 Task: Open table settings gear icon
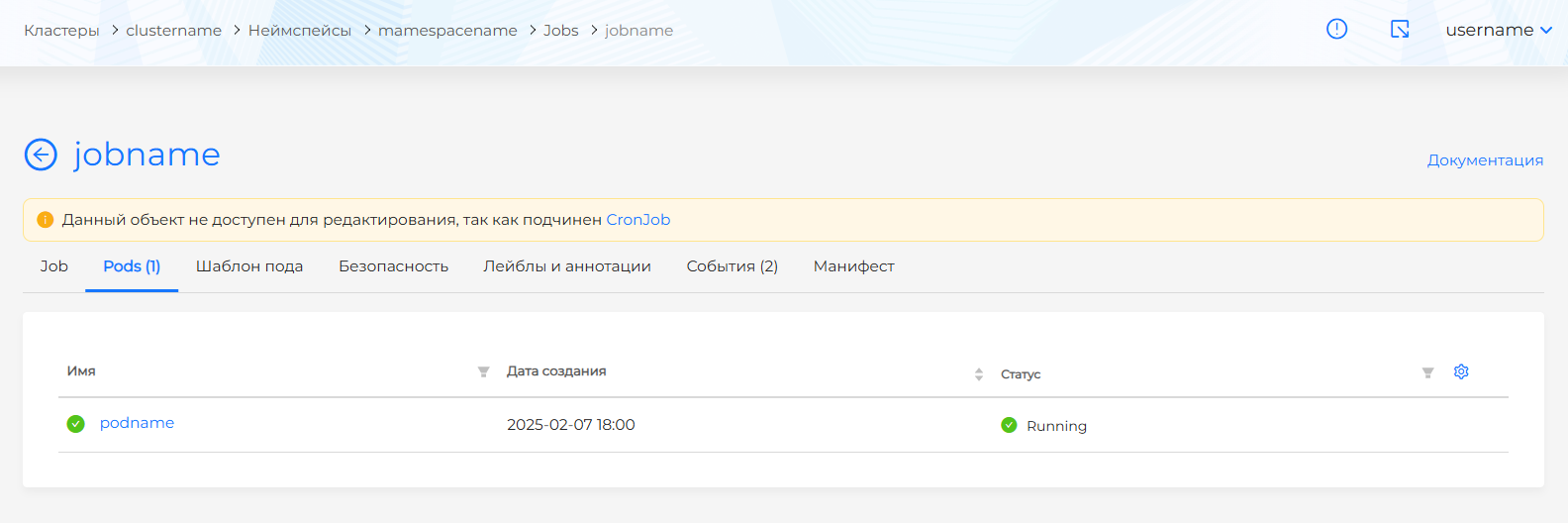click(1461, 371)
